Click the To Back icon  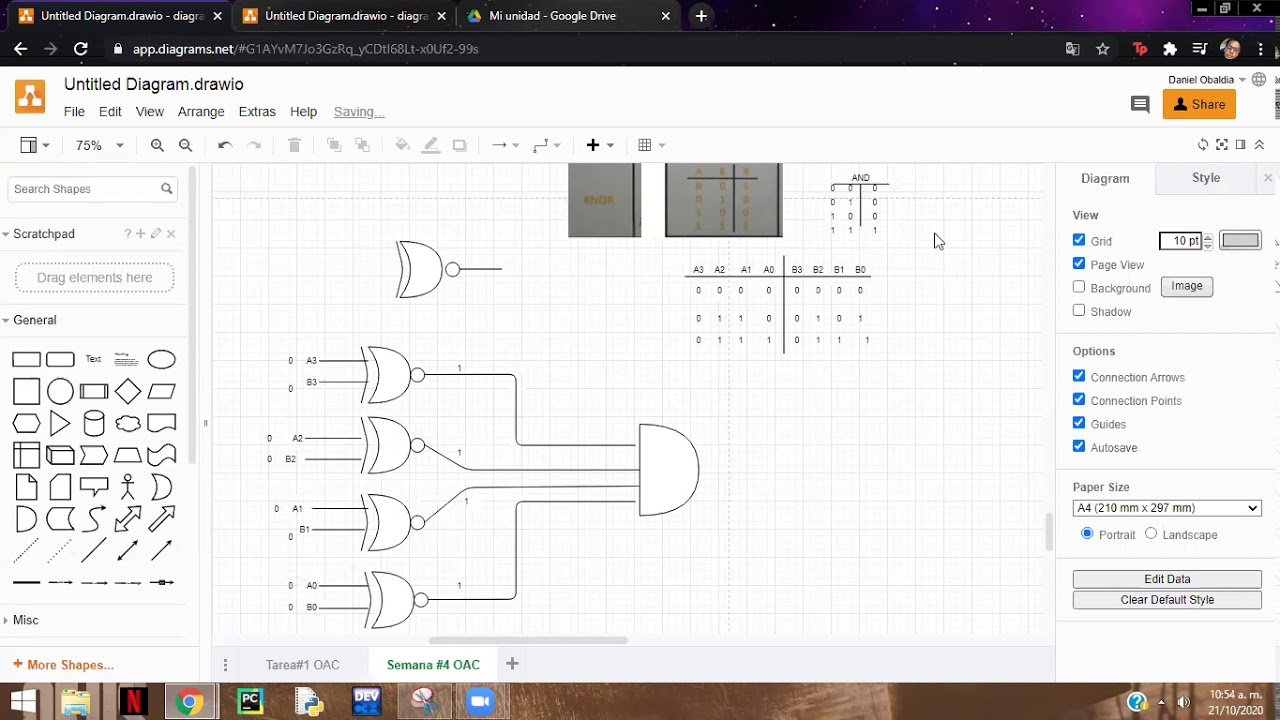tap(362, 145)
